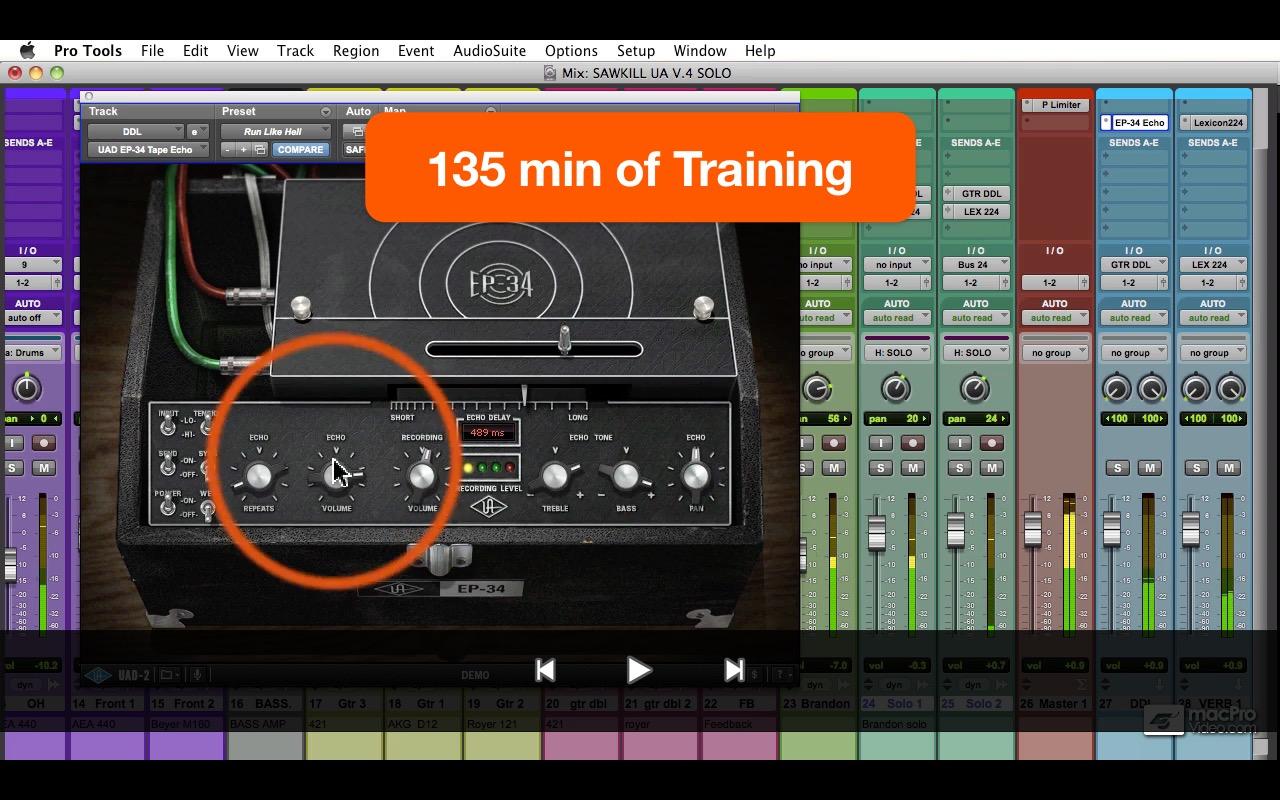
Task: Open the File menu
Action: pos(153,51)
